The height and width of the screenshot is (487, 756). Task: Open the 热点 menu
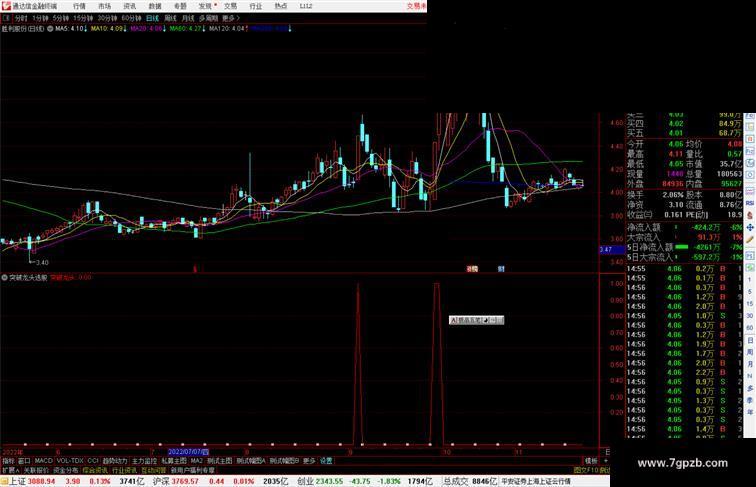(x=281, y=6)
